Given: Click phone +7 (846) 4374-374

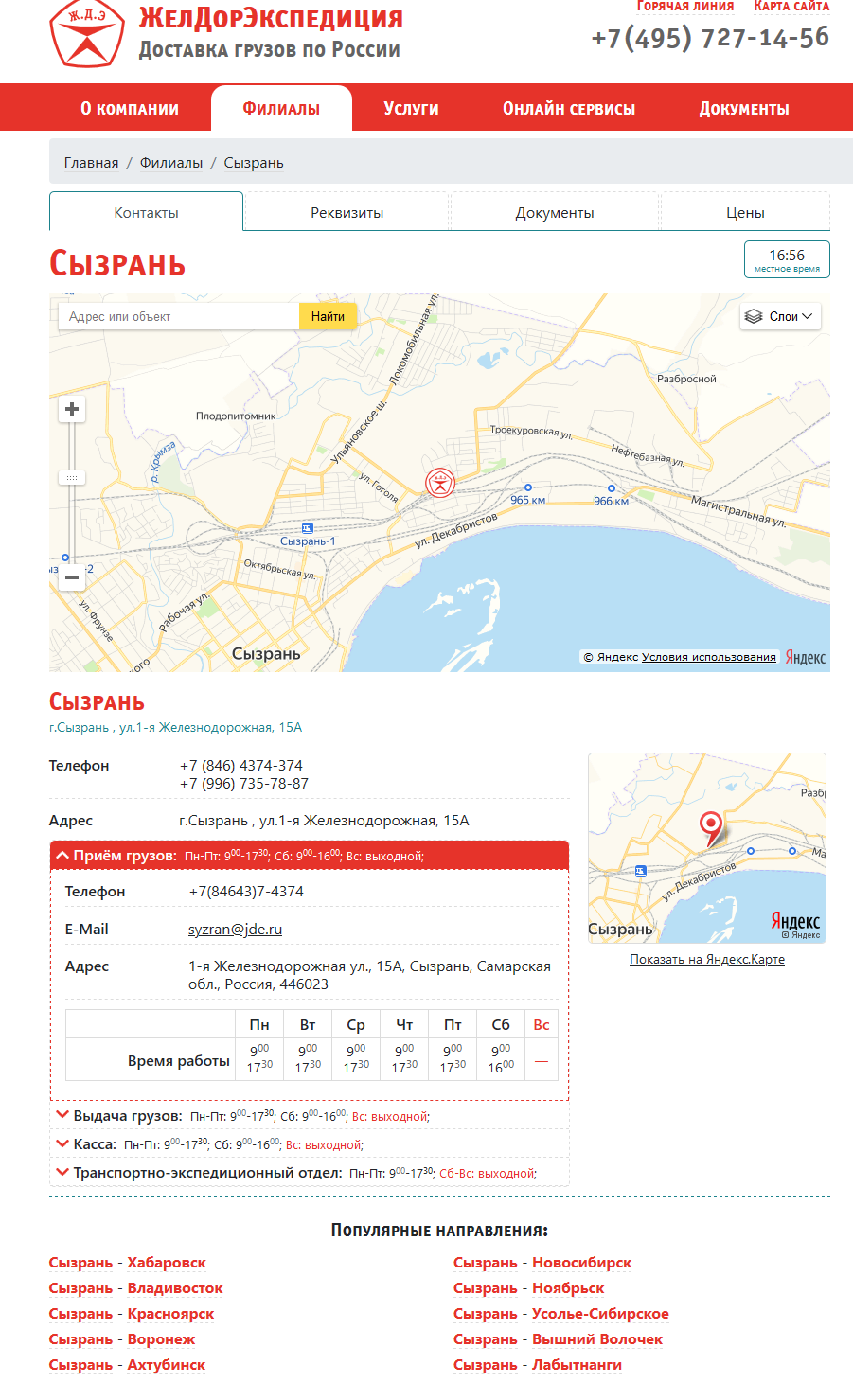Looking at the screenshot, I should [x=241, y=765].
